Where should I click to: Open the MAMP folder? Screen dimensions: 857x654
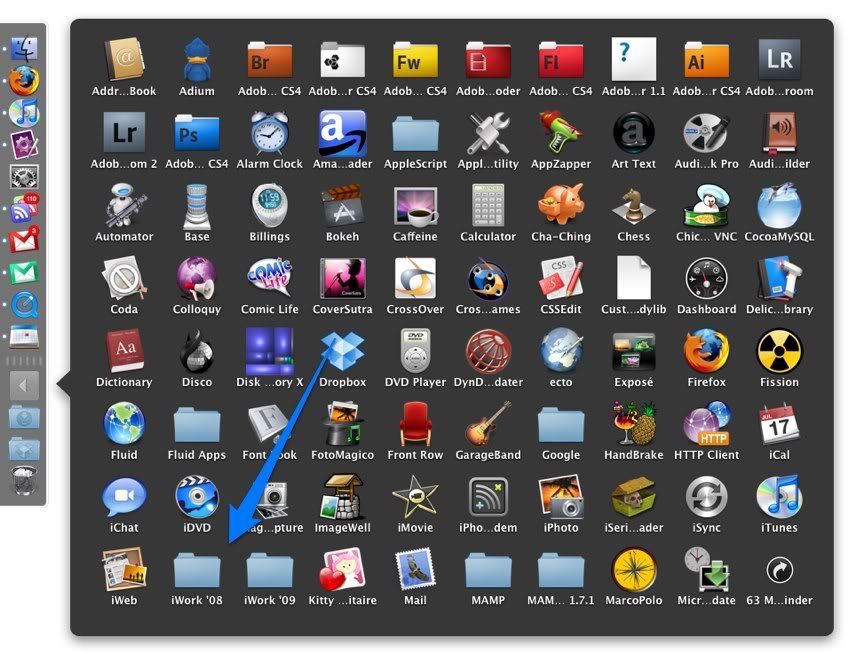(x=488, y=571)
